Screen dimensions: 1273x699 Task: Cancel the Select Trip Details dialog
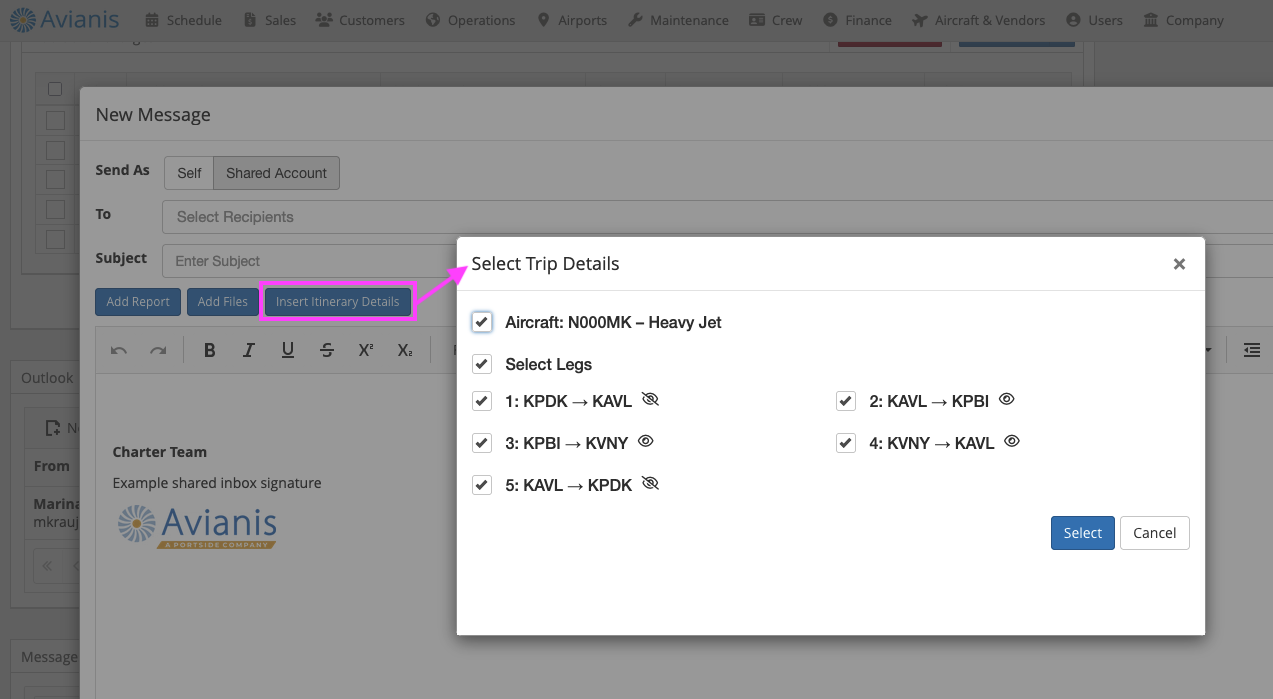[1154, 533]
